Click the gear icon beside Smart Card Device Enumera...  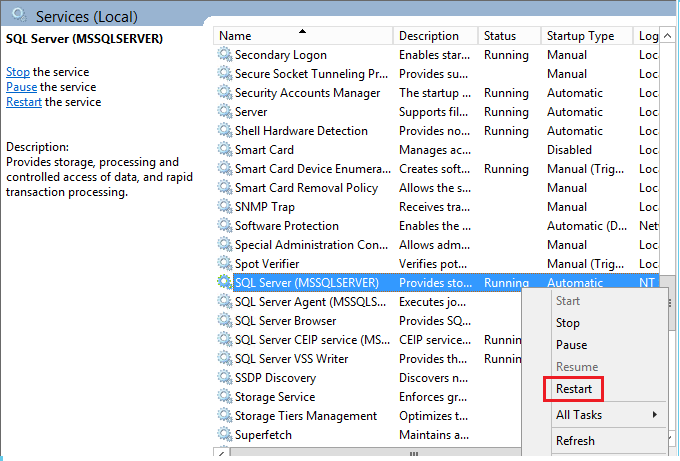coord(225,169)
